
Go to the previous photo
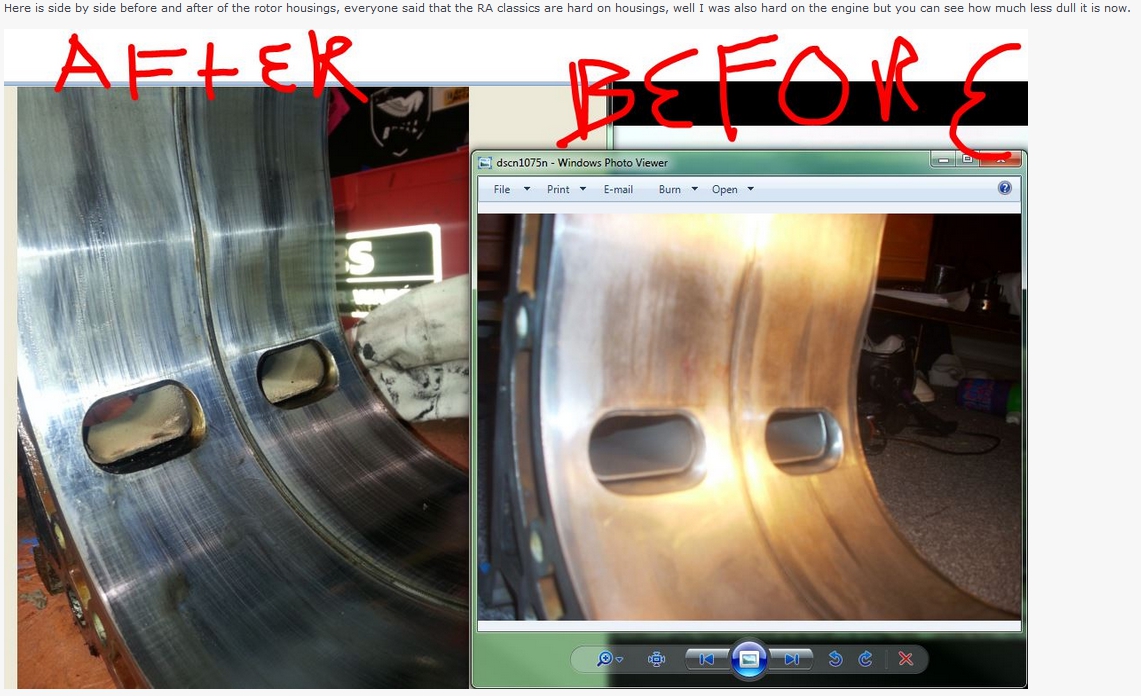pos(707,659)
